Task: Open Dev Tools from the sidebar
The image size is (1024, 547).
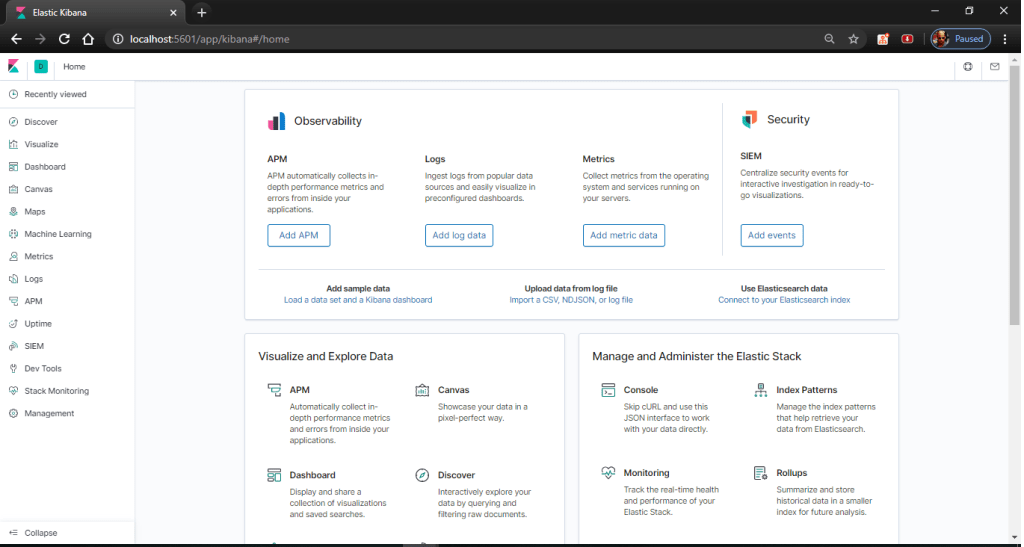Action: click(42, 368)
